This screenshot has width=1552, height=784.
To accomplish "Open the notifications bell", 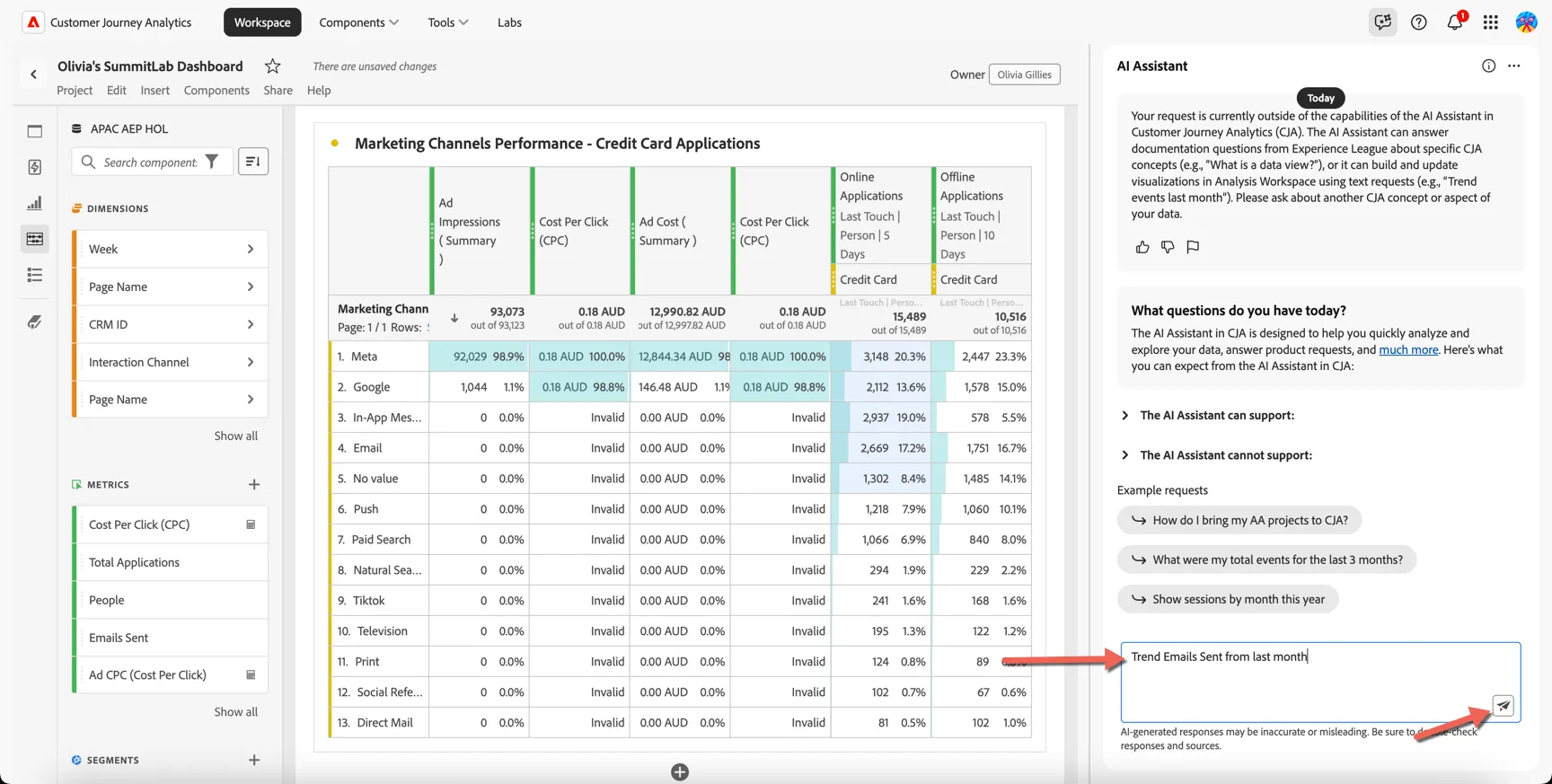I will 1455,22.
